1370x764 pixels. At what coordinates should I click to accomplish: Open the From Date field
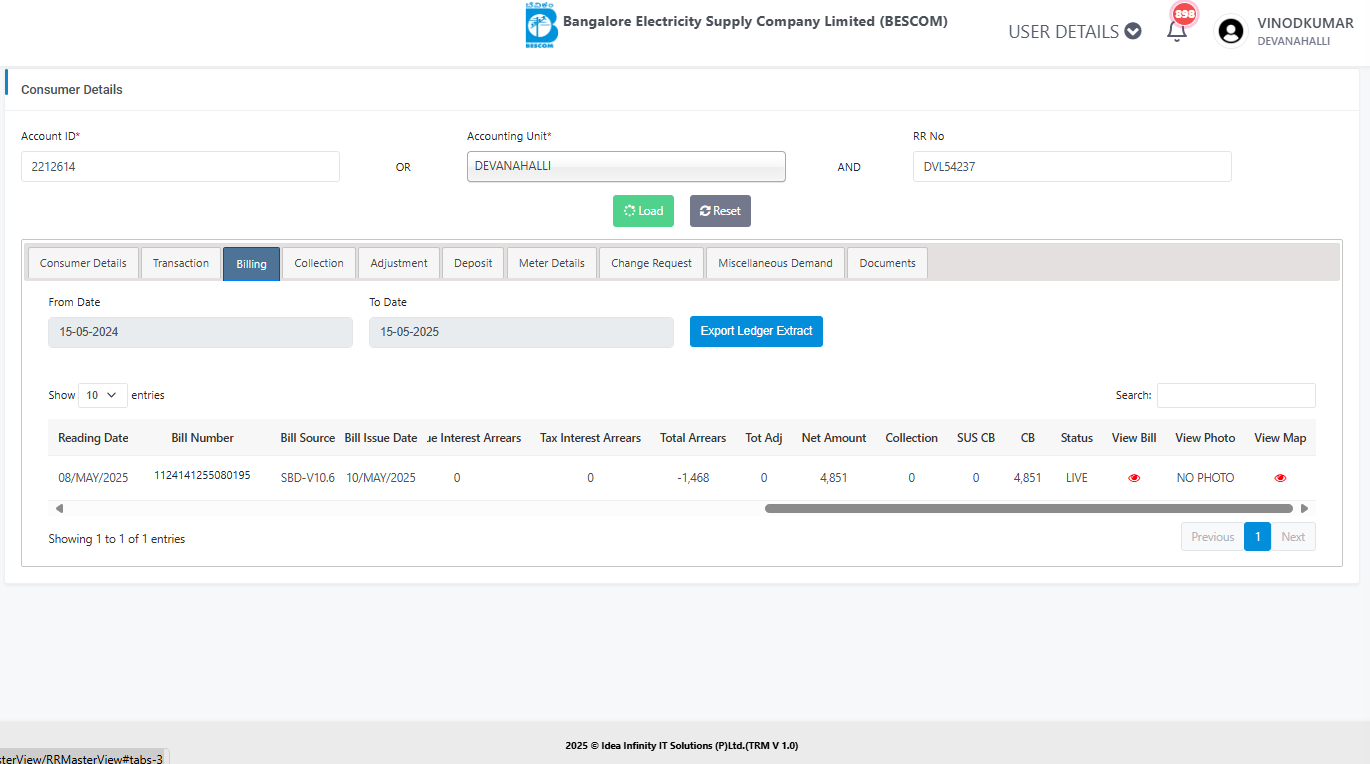pos(200,332)
